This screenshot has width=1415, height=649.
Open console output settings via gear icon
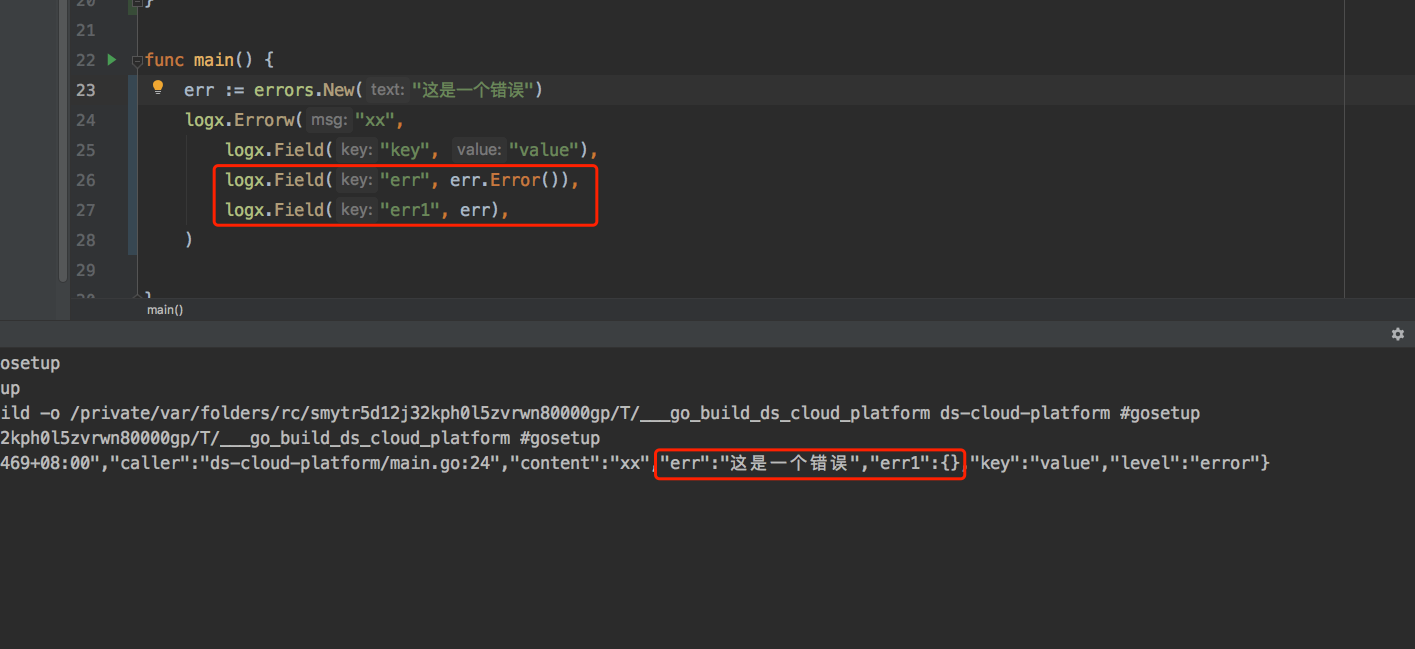tap(1397, 334)
